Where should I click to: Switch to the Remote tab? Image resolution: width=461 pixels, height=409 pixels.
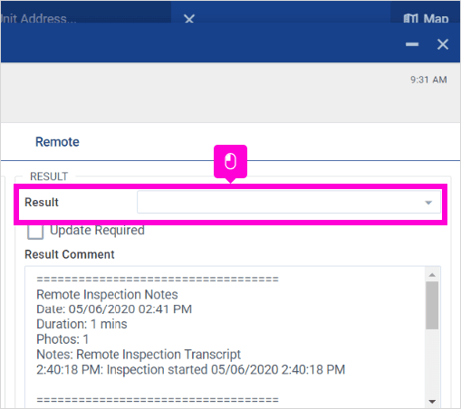tap(57, 142)
